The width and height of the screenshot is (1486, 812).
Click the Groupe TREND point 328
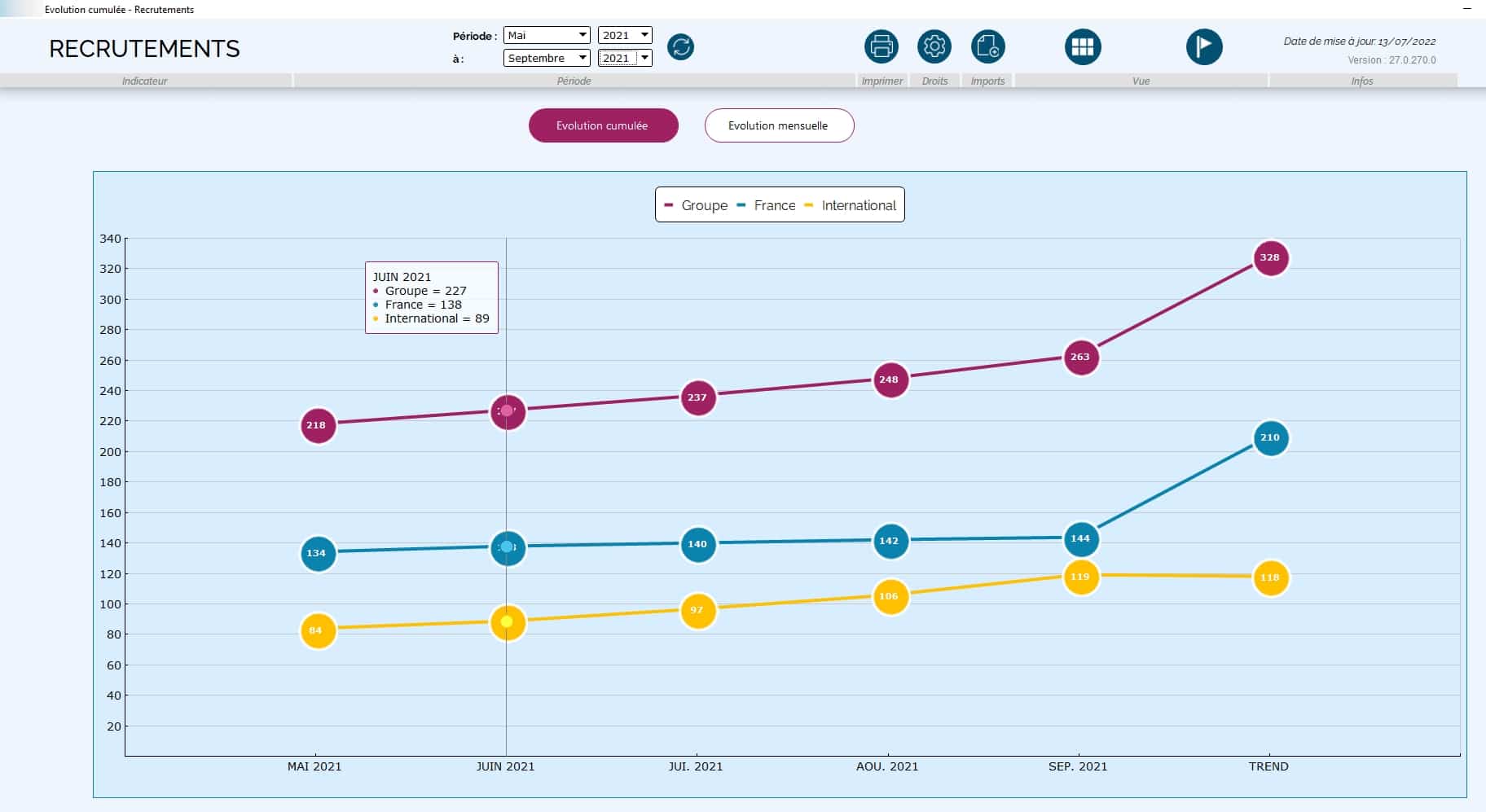coord(1270,258)
